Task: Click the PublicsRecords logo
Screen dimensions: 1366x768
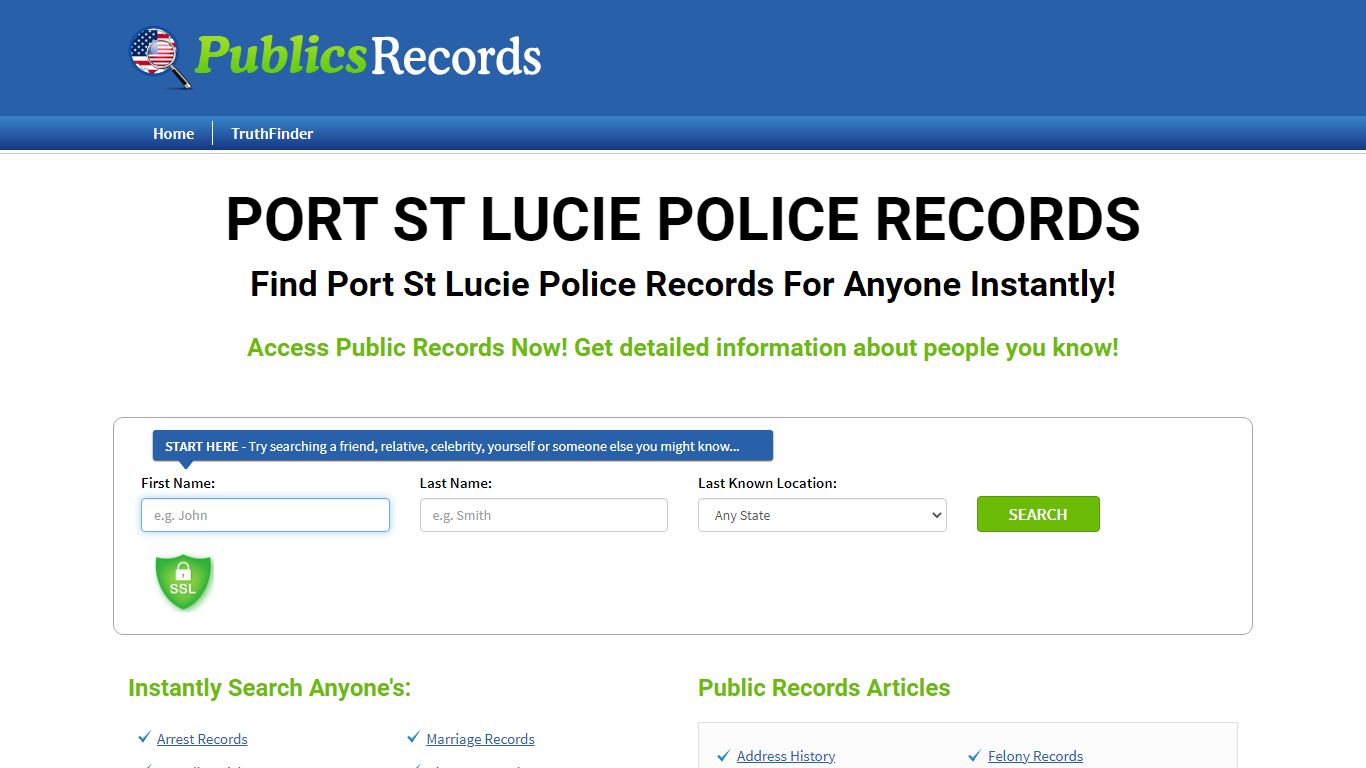Action: [x=335, y=57]
